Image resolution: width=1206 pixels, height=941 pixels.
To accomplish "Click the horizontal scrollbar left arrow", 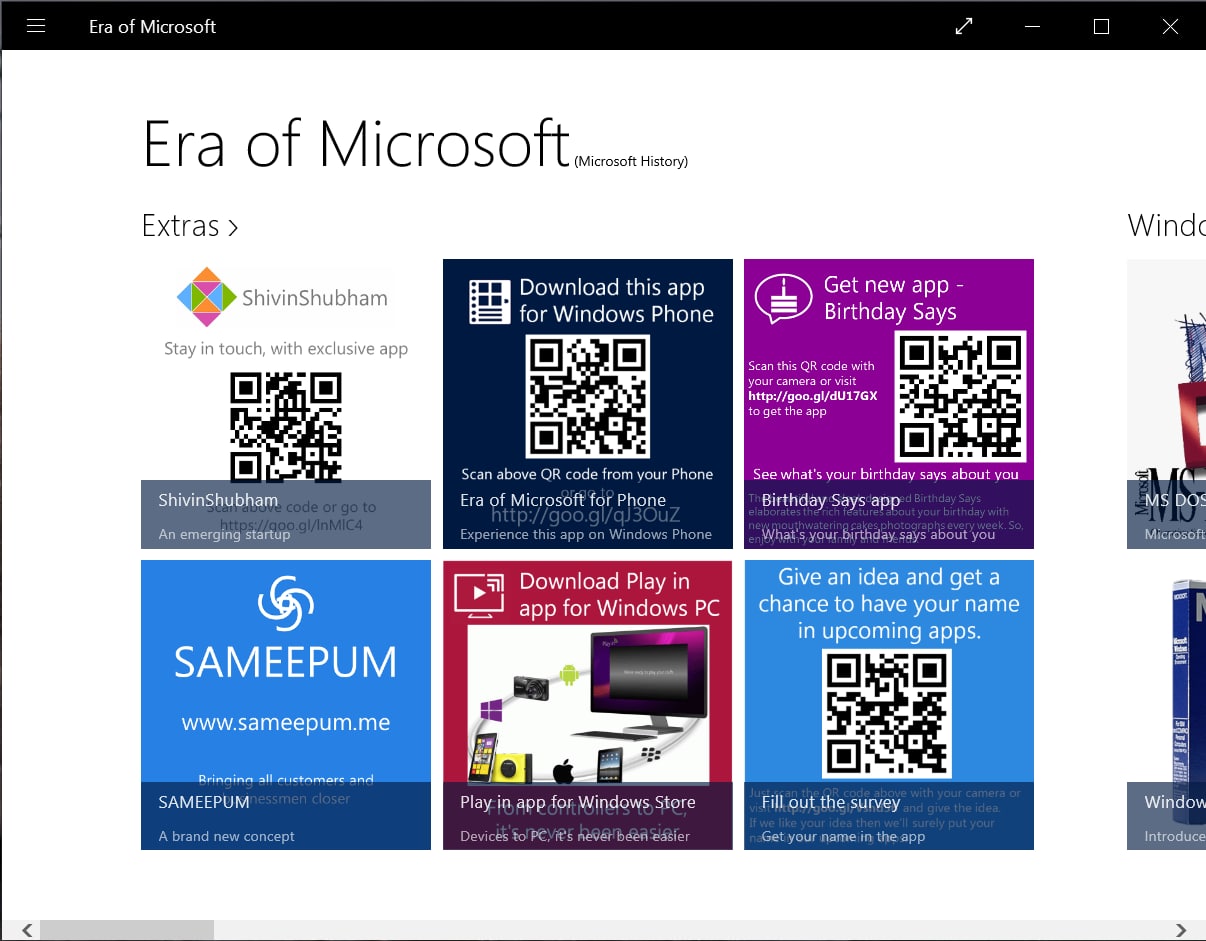I will click(x=27, y=931).
